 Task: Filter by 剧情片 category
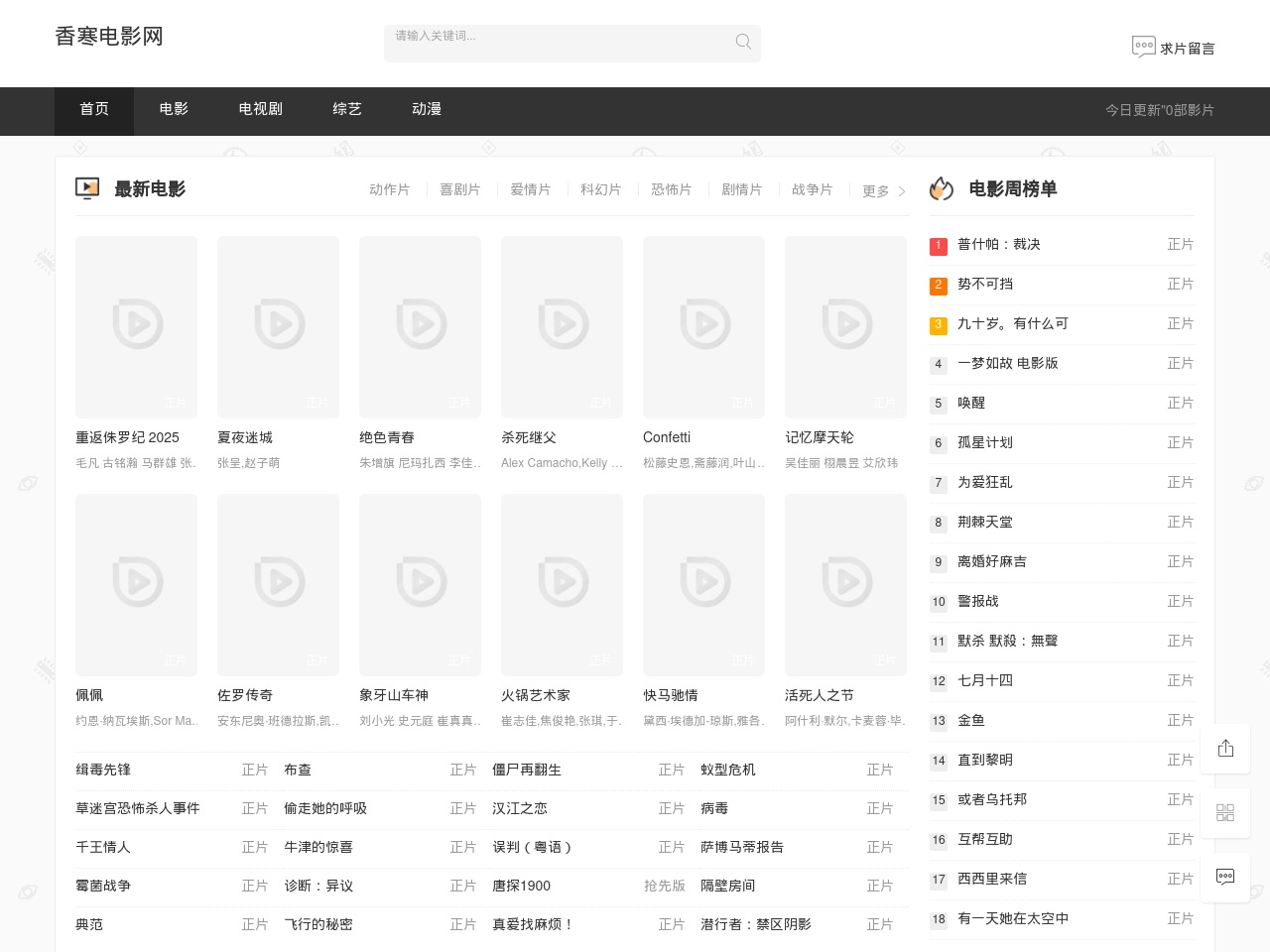pos(741,189)
